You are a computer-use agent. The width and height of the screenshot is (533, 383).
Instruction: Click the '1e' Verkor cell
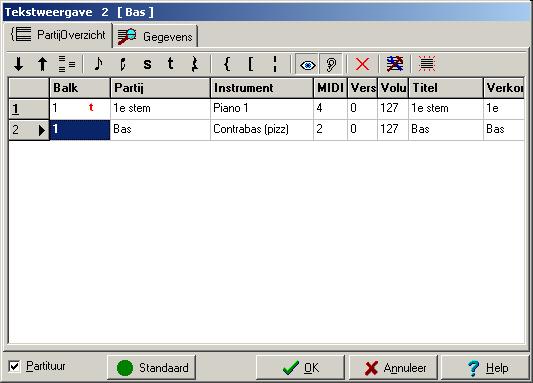[x=504, y=109]
